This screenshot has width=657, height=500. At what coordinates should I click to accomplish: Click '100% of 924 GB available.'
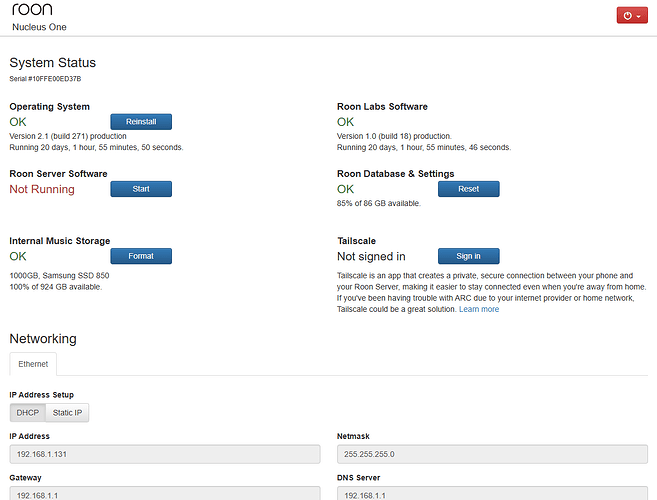click(x=56, y=287)
